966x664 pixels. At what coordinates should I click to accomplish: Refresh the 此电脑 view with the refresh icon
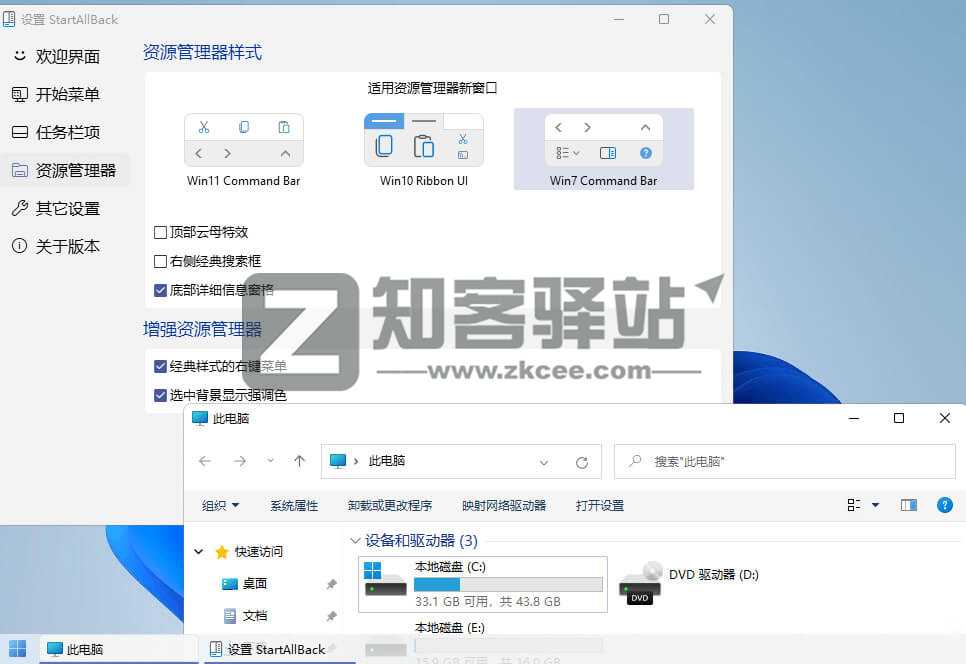582,461
